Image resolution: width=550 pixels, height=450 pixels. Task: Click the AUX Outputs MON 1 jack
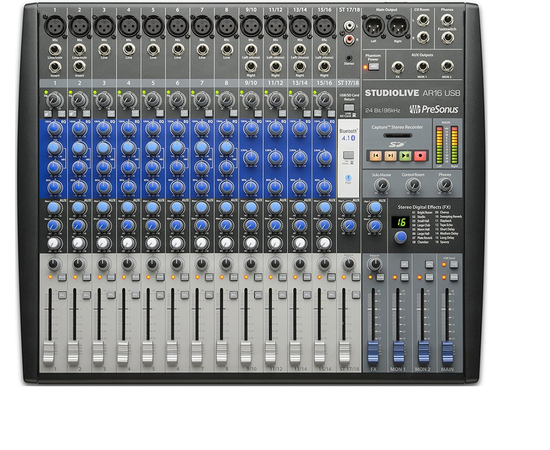[x=422, y=67]
